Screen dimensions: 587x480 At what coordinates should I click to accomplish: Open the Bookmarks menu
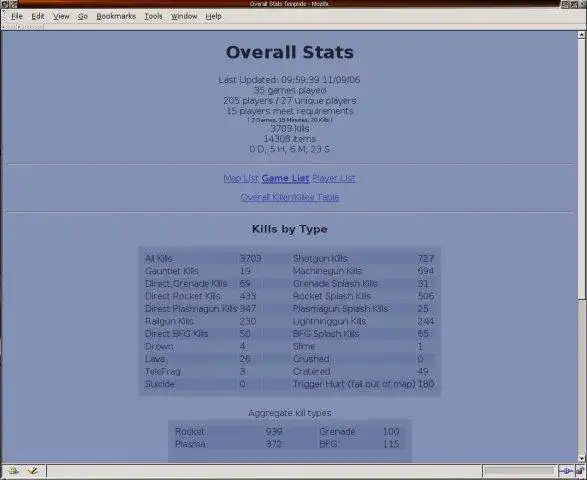[116, 16]
